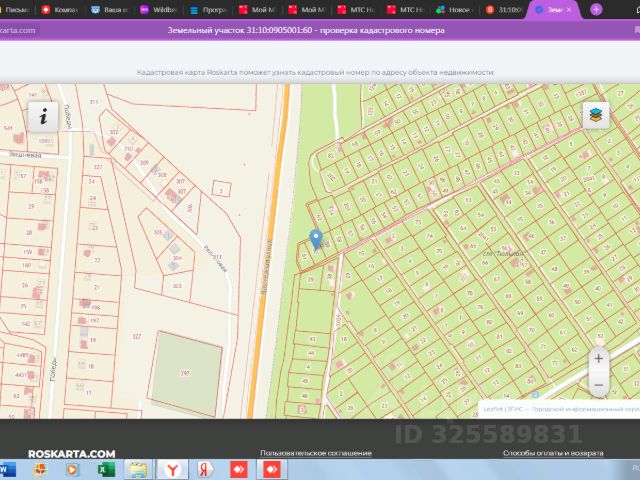Click the blue location marker pin
The height and width of the screenshot is (480, 640).
click(316, 239)
